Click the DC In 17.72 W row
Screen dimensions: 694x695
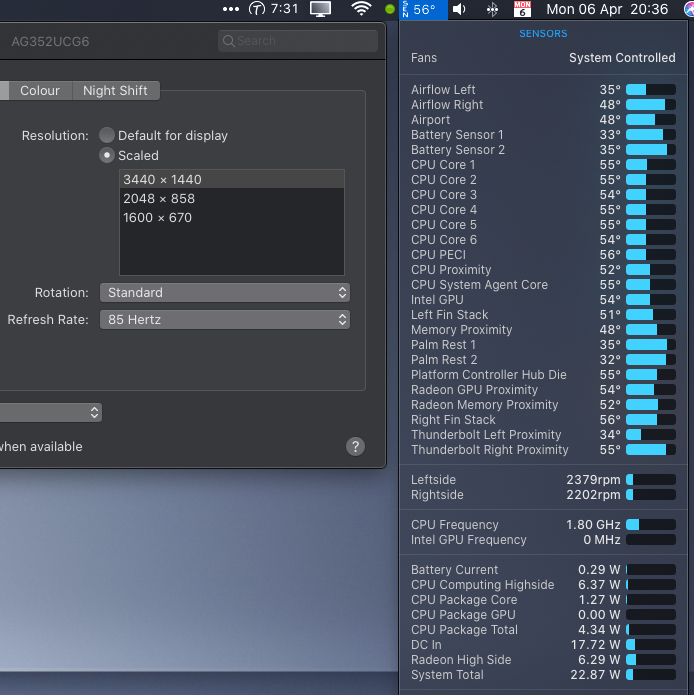[x=543, y=645]
